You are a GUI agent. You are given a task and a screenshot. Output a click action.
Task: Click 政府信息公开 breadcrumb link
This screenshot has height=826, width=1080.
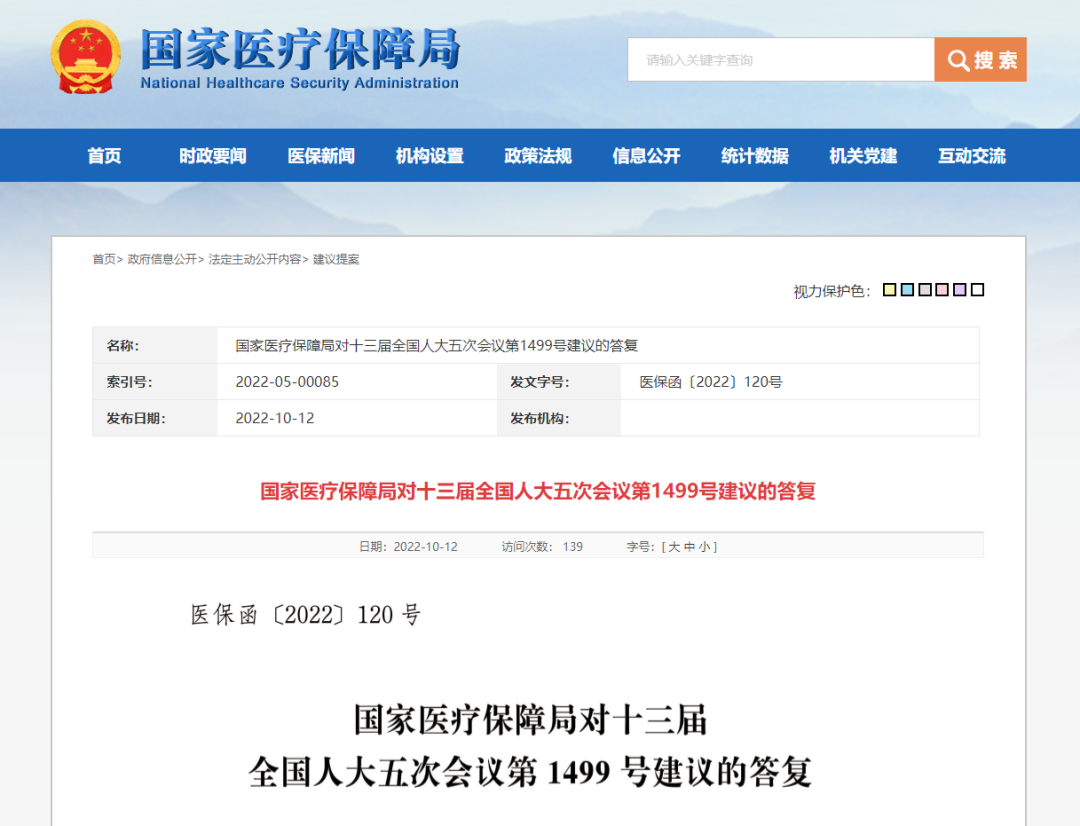tap(162, 259)
